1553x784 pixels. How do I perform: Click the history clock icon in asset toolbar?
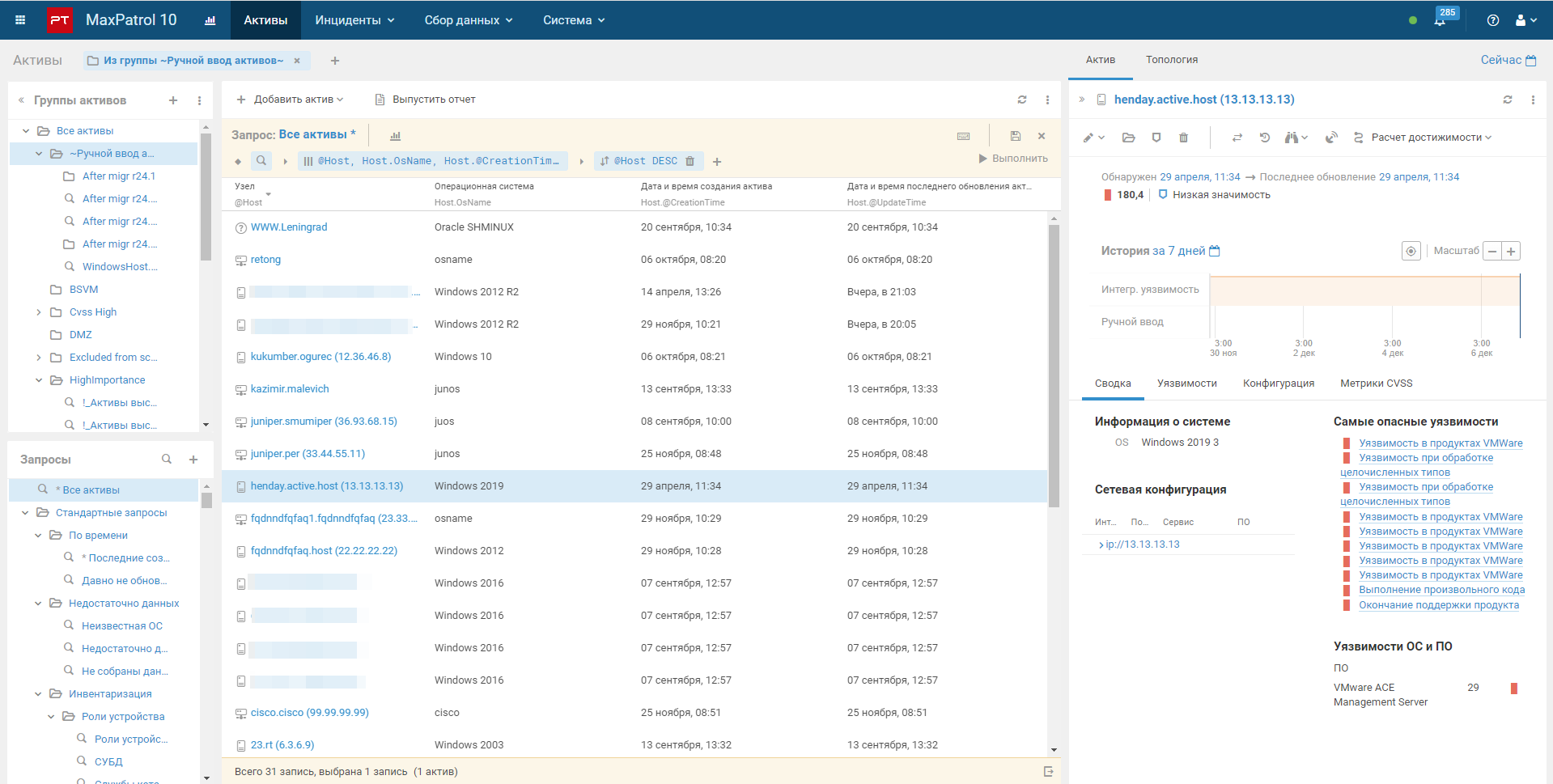coord(1264,138)
